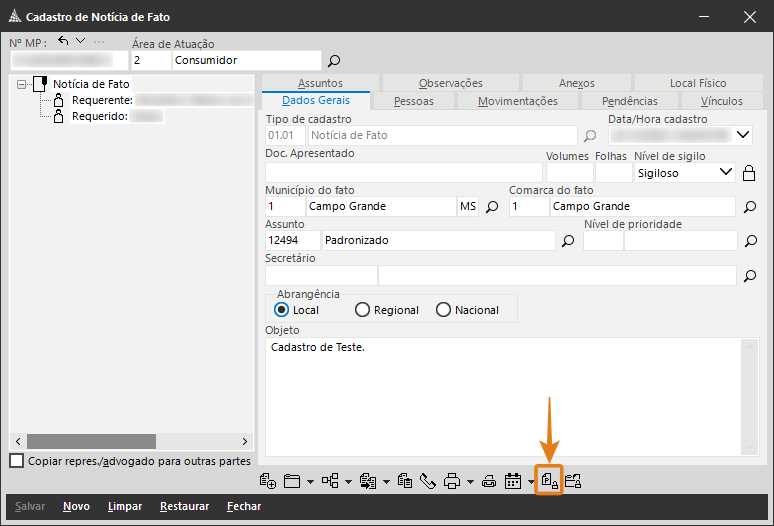
Task: Open the Vínculos tab
Action: click(722, 101)
